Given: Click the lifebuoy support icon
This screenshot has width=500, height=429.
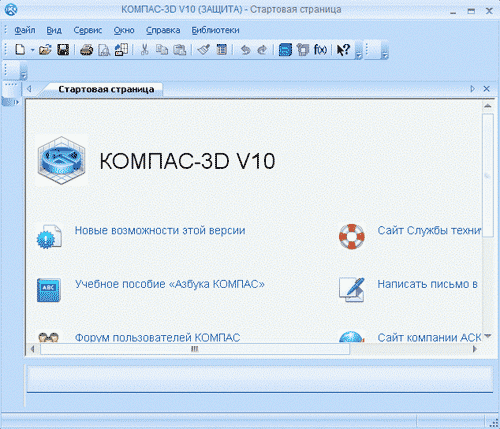Looking at the screenshot, I should [352, 236].
